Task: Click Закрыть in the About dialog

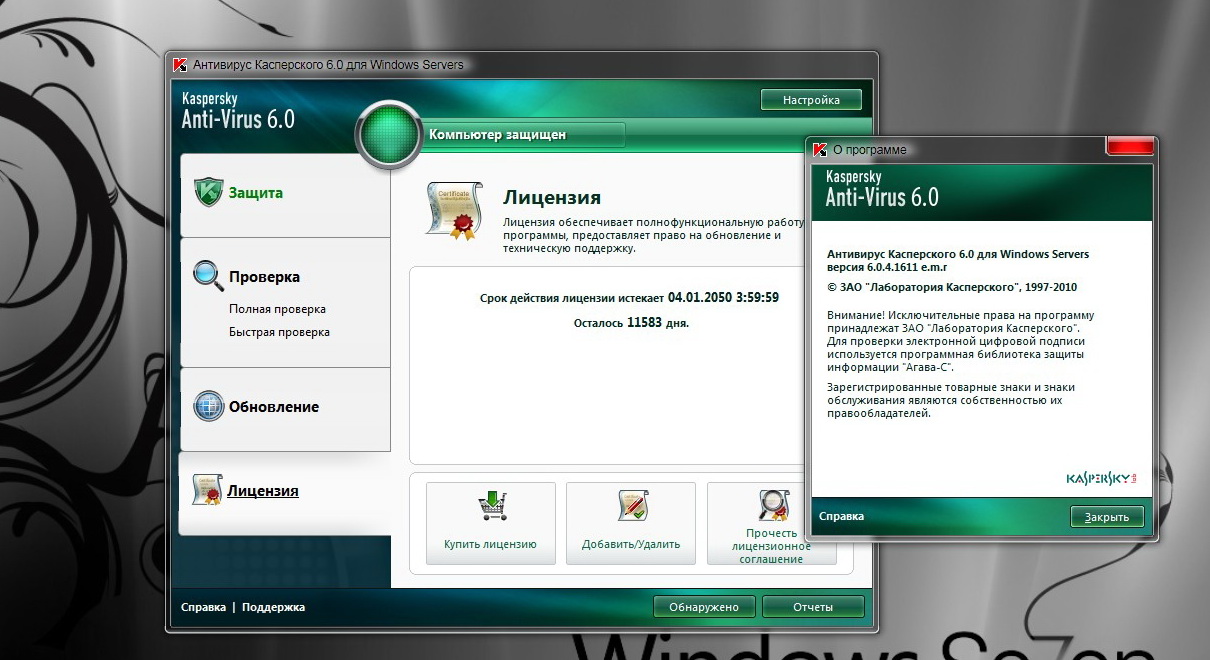Action: (x=1107, y=517)
